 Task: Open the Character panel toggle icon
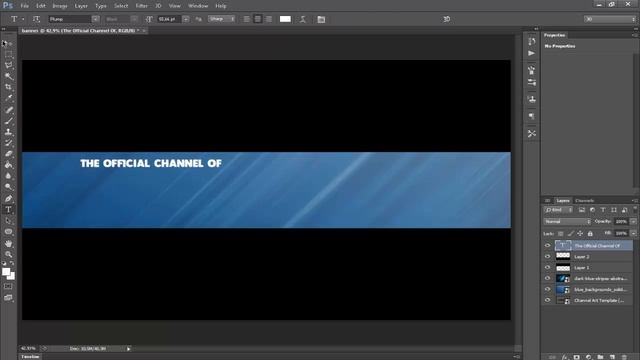pos(321,19)
